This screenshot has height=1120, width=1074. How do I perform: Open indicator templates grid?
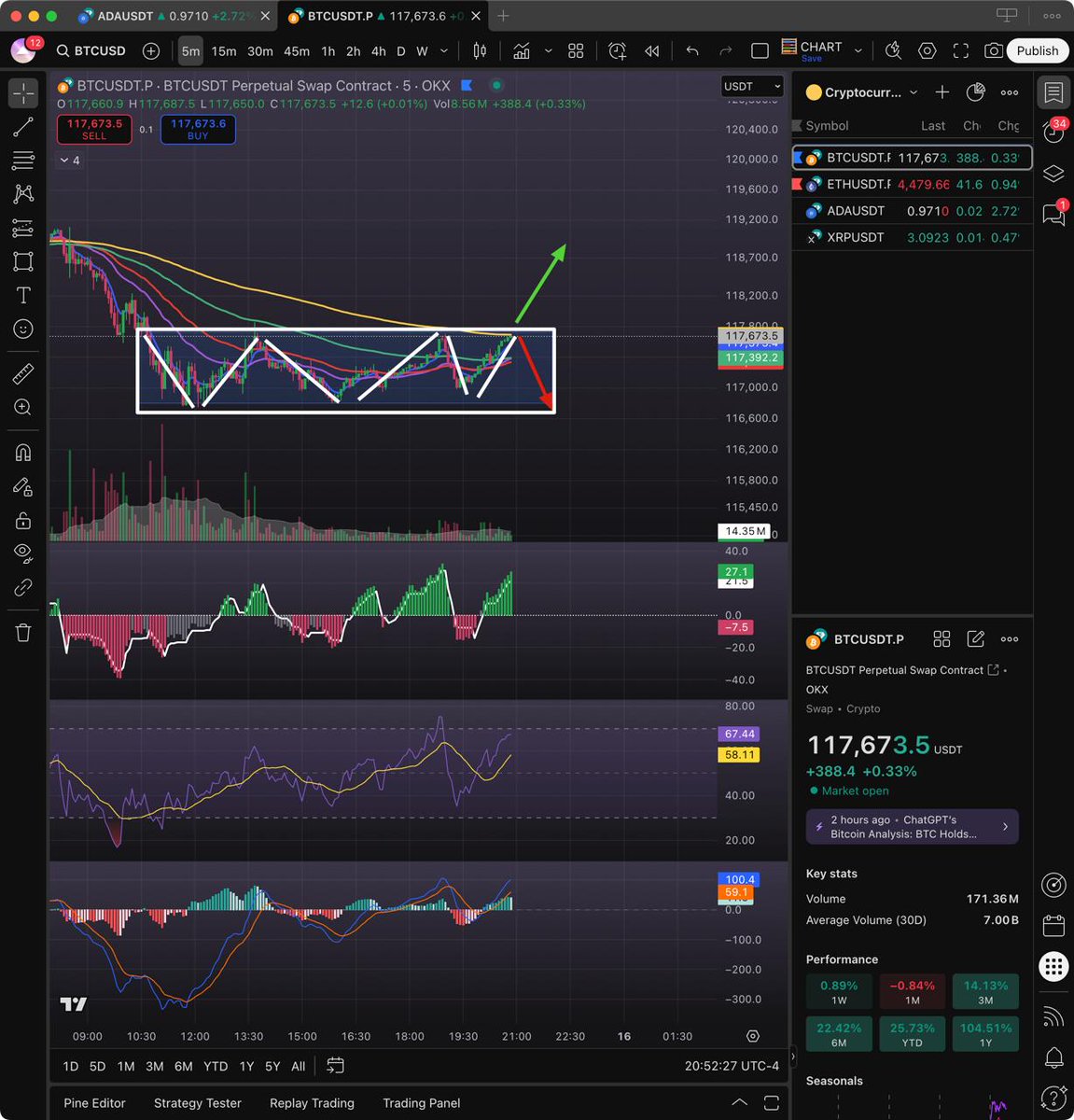577,51
